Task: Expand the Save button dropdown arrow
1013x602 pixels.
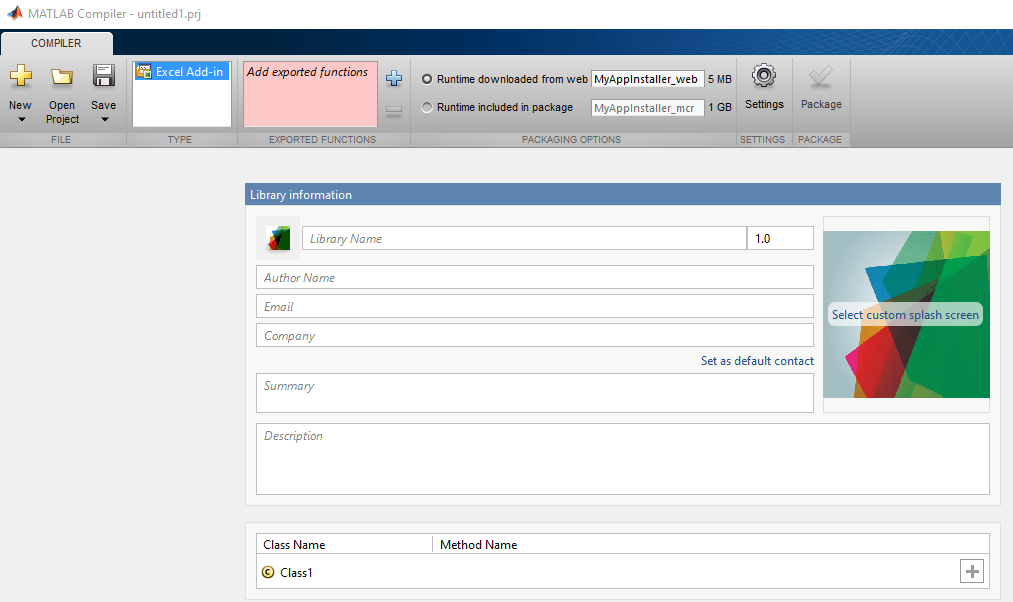Action: pyautogui.click(x=103, y=118)
